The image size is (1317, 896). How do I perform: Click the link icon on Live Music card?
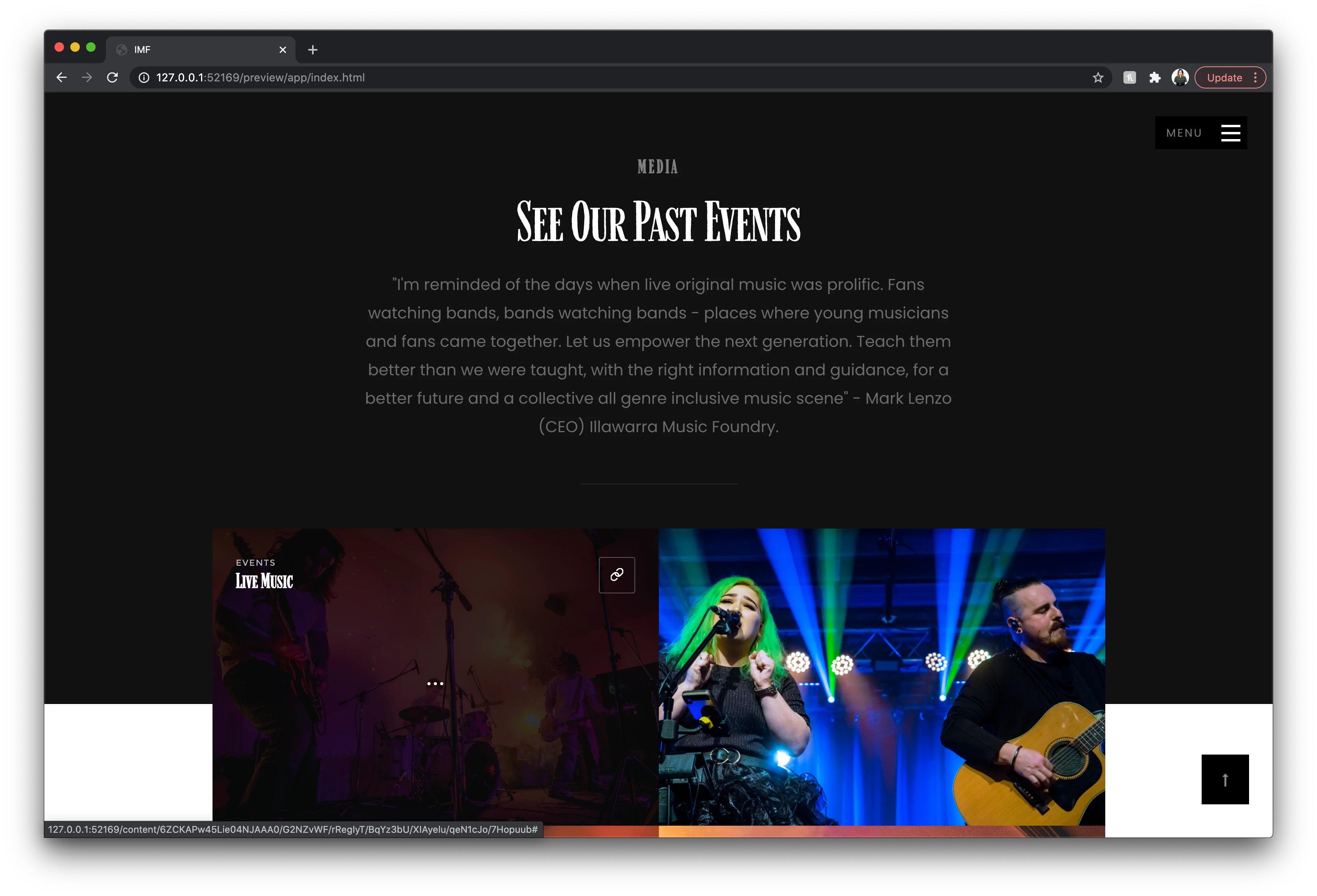pyautogui.click(x=617, y=575)
